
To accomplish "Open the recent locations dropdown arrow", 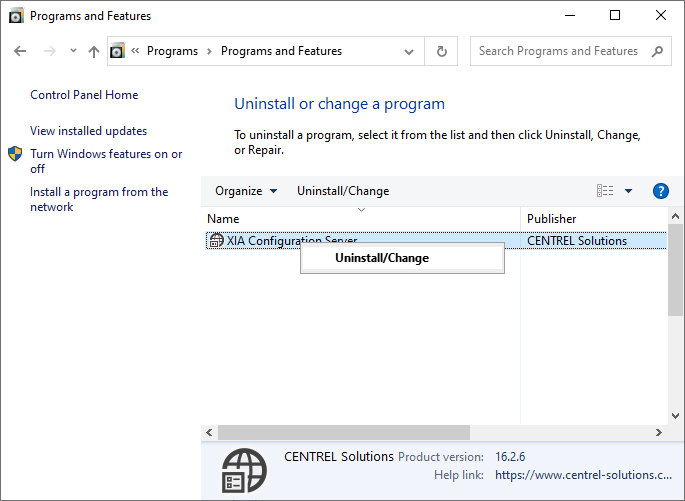I will click(x=73, y=51).
